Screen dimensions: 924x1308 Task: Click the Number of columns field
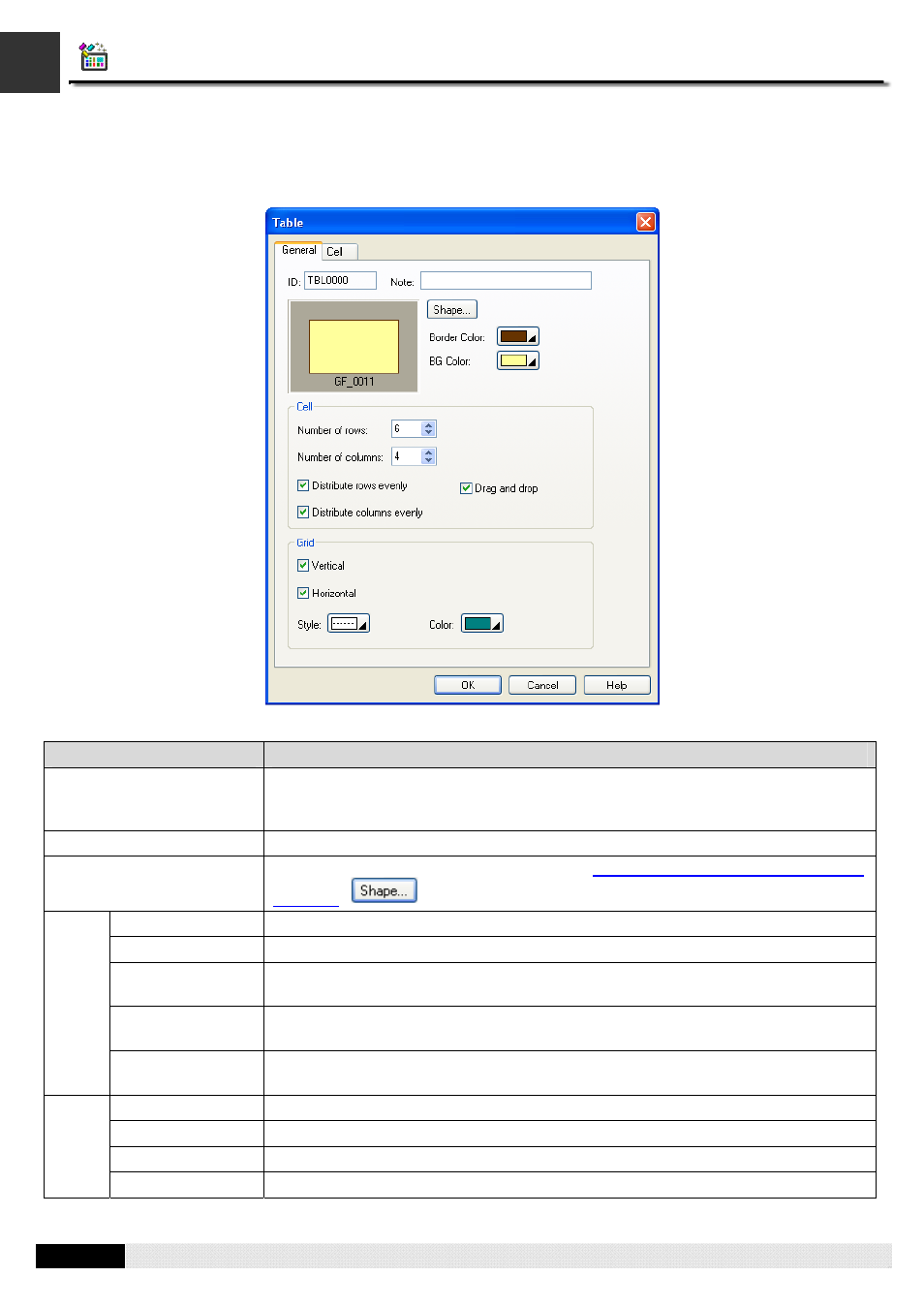(406, 455)
